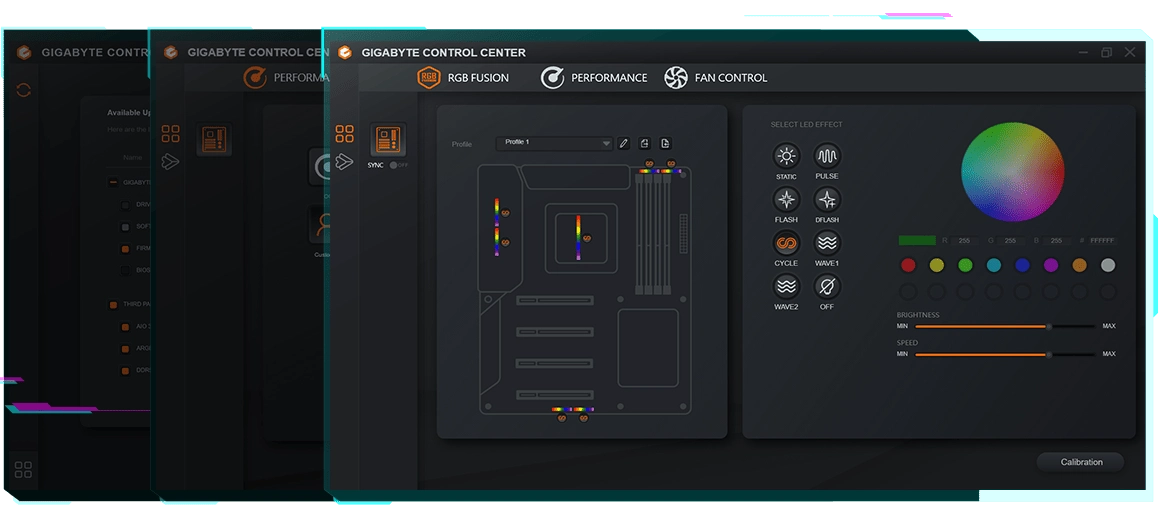Select the STATIC LED effect icon
1174x520 pixels.
coord(786,156)
